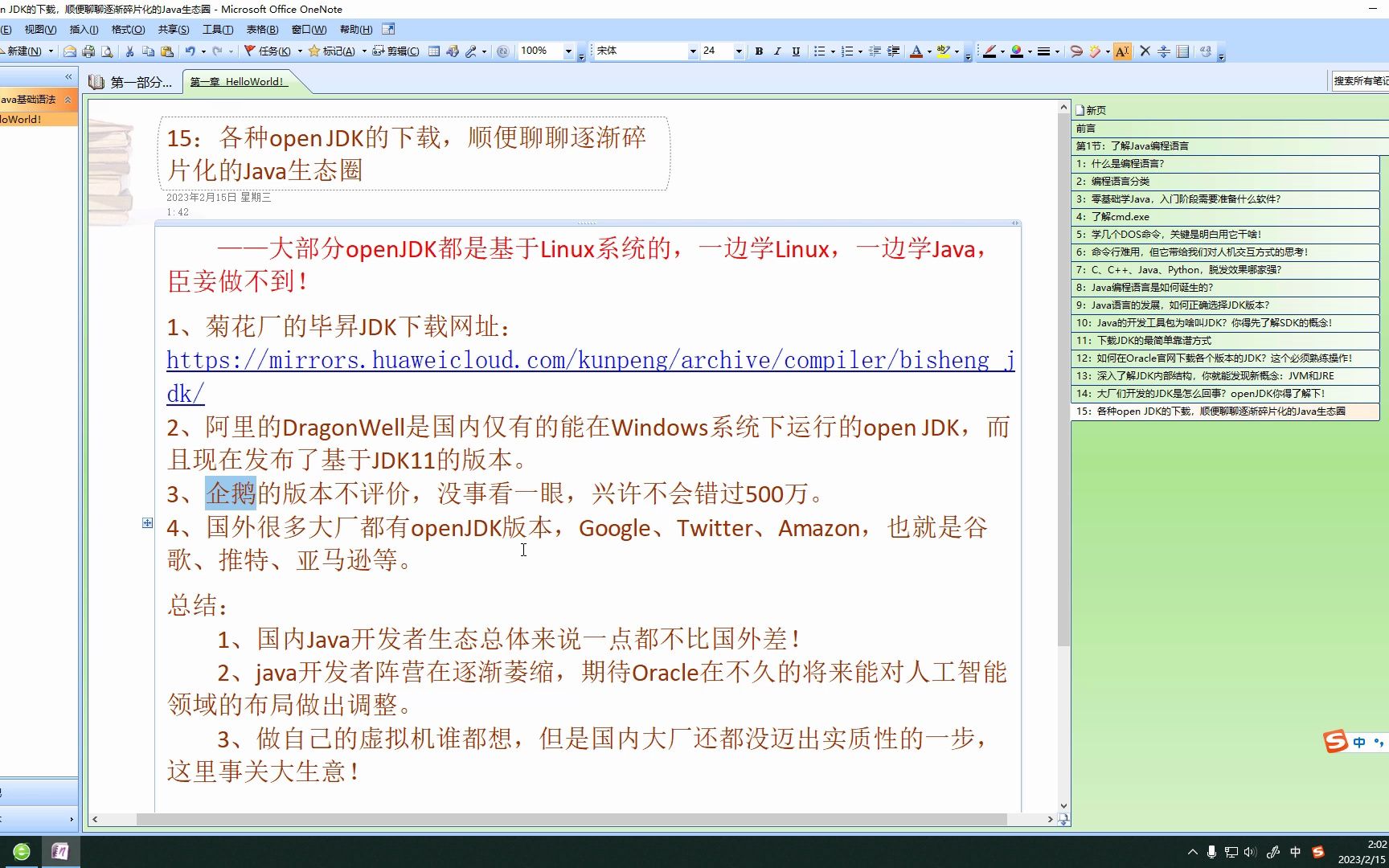The height and width of the screenshot is (868, 1389).
Task: Open the zoom percentage 100% dropdown
Action: [x=568, y=51]
